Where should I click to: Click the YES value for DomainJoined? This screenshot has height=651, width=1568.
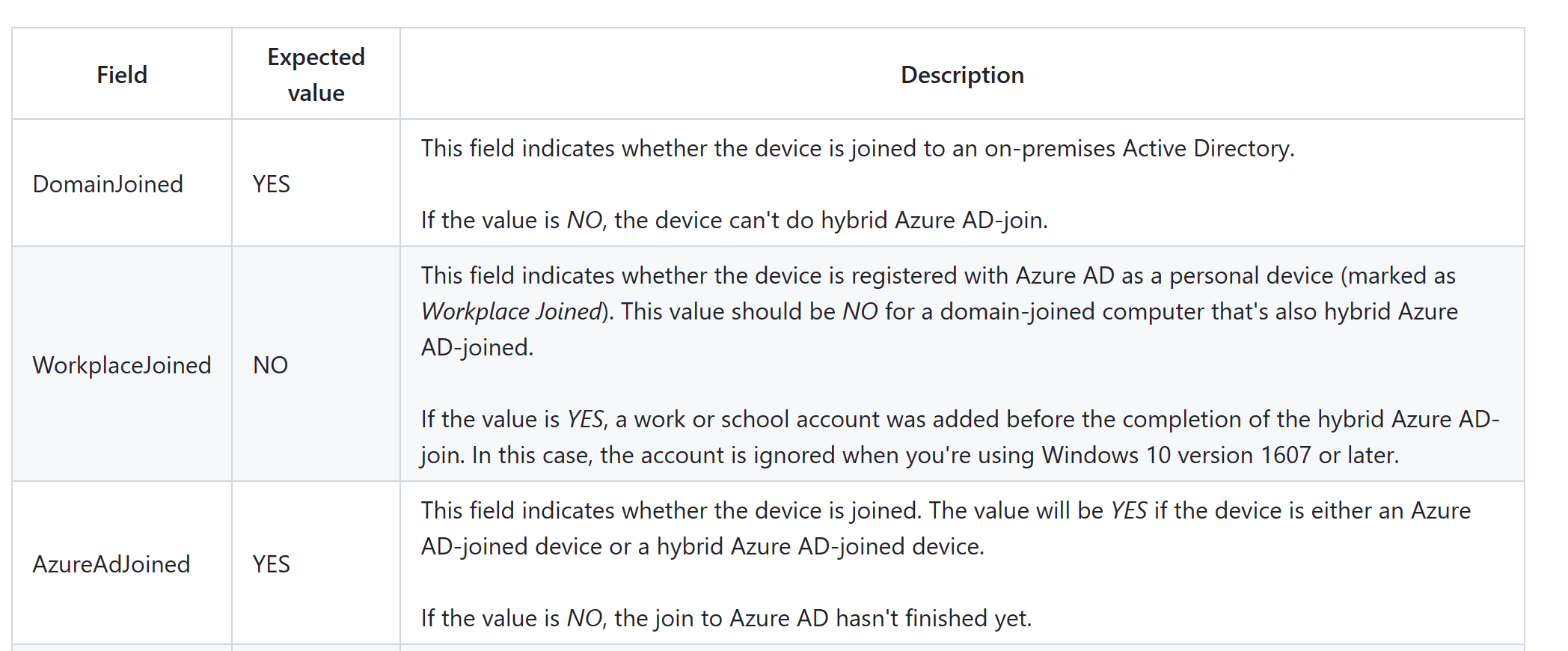point(272,184)
